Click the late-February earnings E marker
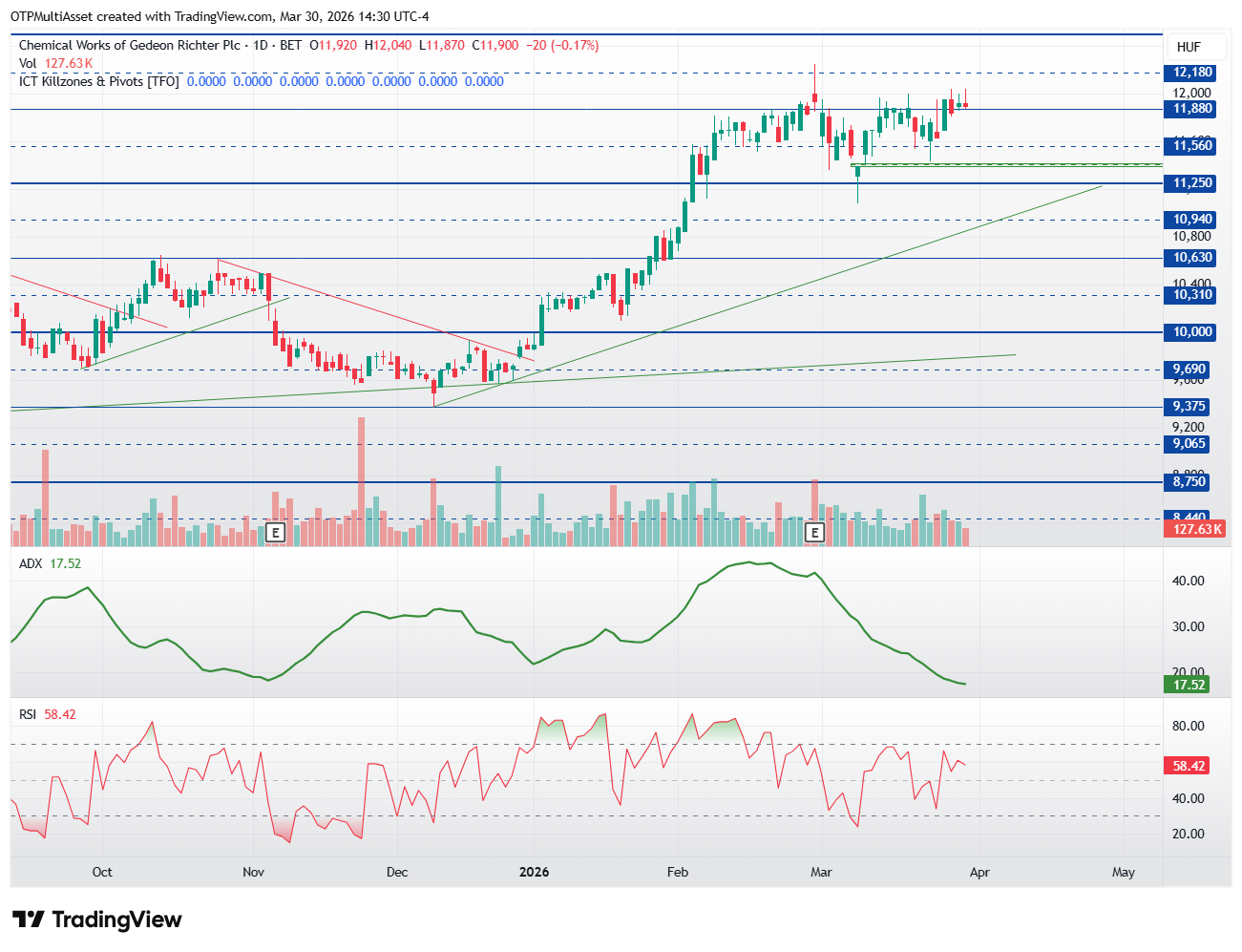Viewport: 1242px width, 952px height. [x=815, y=533]
